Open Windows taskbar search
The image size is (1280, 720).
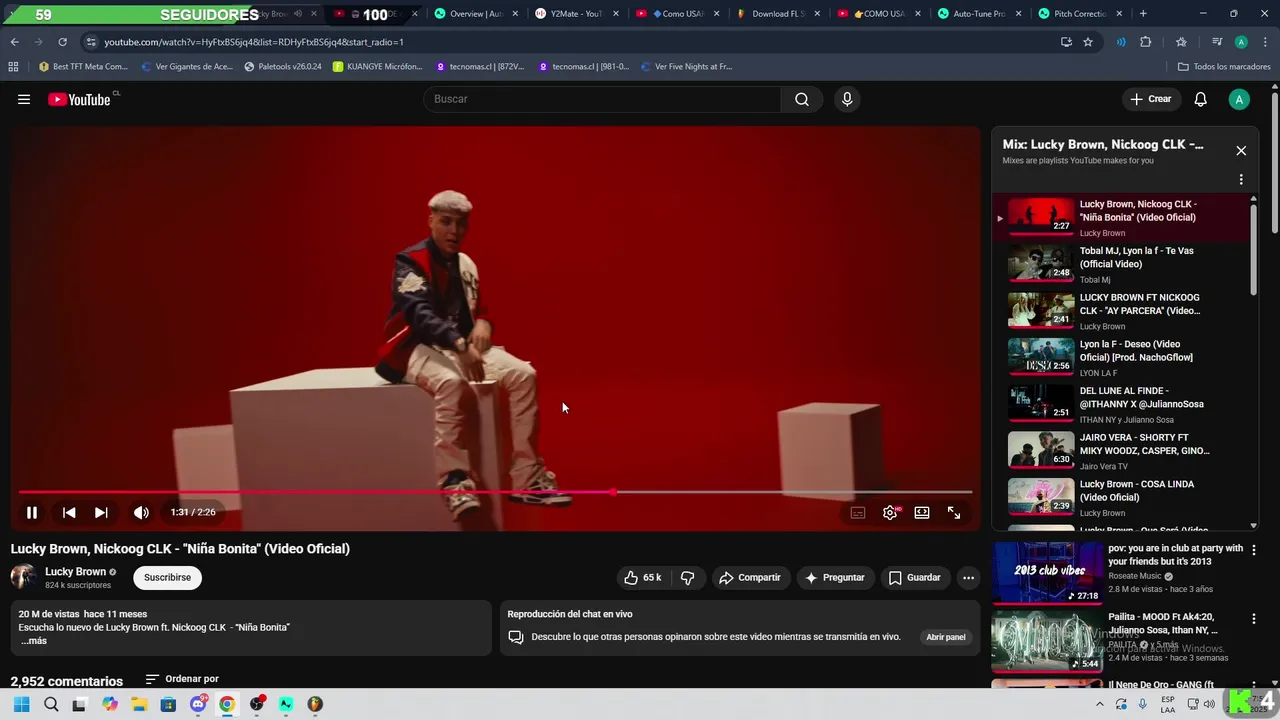point(51,704)
